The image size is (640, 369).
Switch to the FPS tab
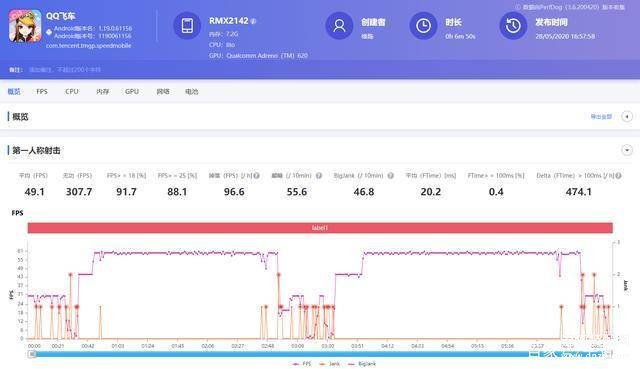[42, 91]
